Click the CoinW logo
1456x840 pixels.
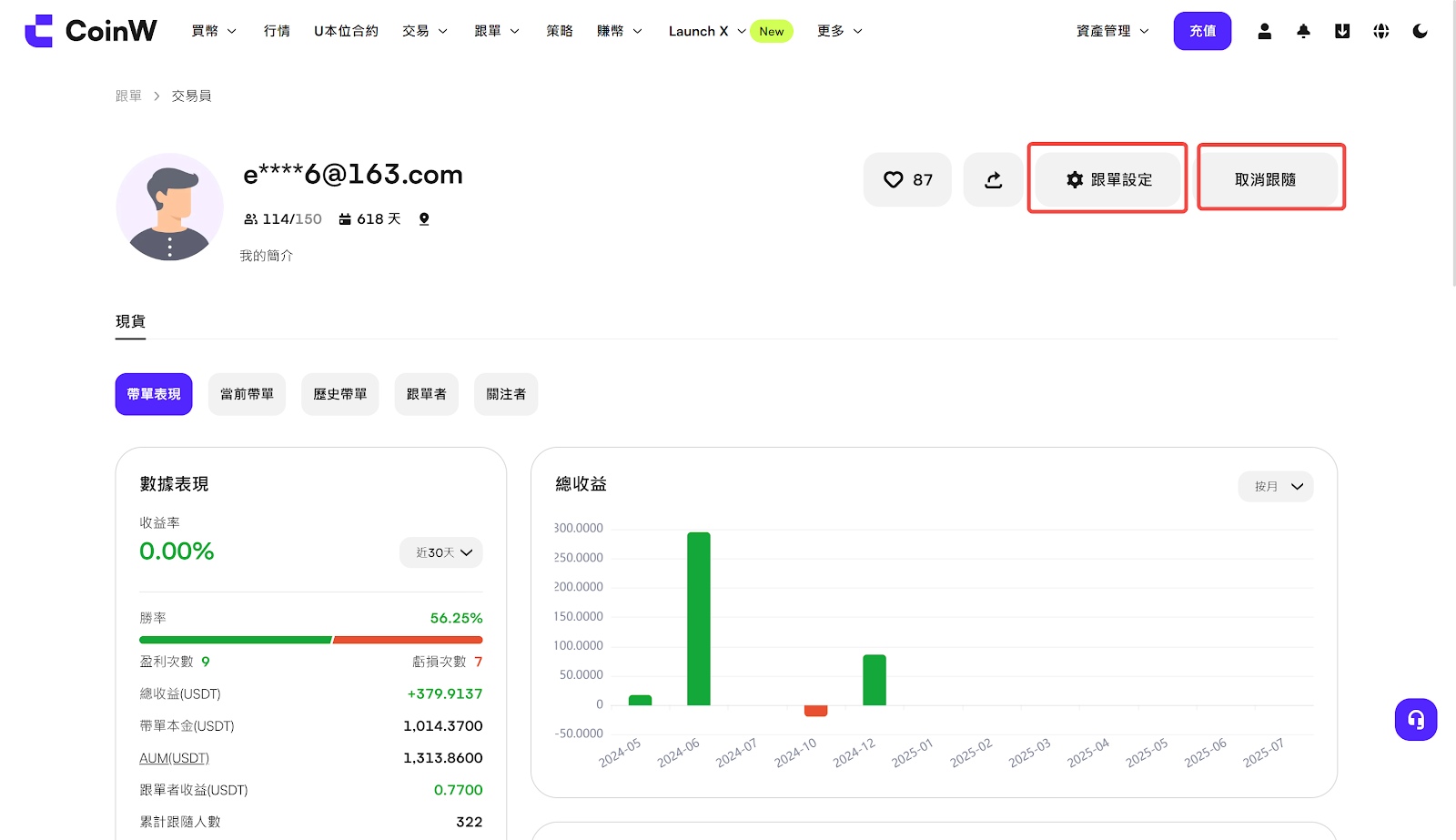(x=91, y=31)
